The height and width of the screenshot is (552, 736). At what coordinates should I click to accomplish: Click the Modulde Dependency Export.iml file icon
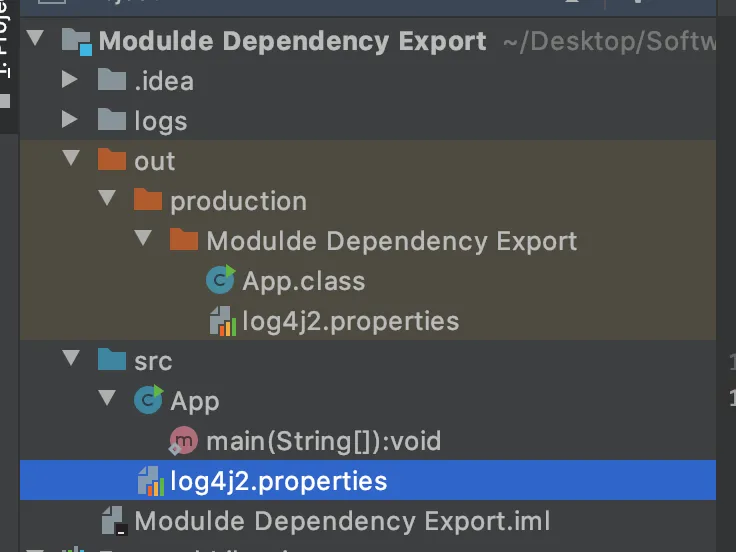[x=112, y=521]
